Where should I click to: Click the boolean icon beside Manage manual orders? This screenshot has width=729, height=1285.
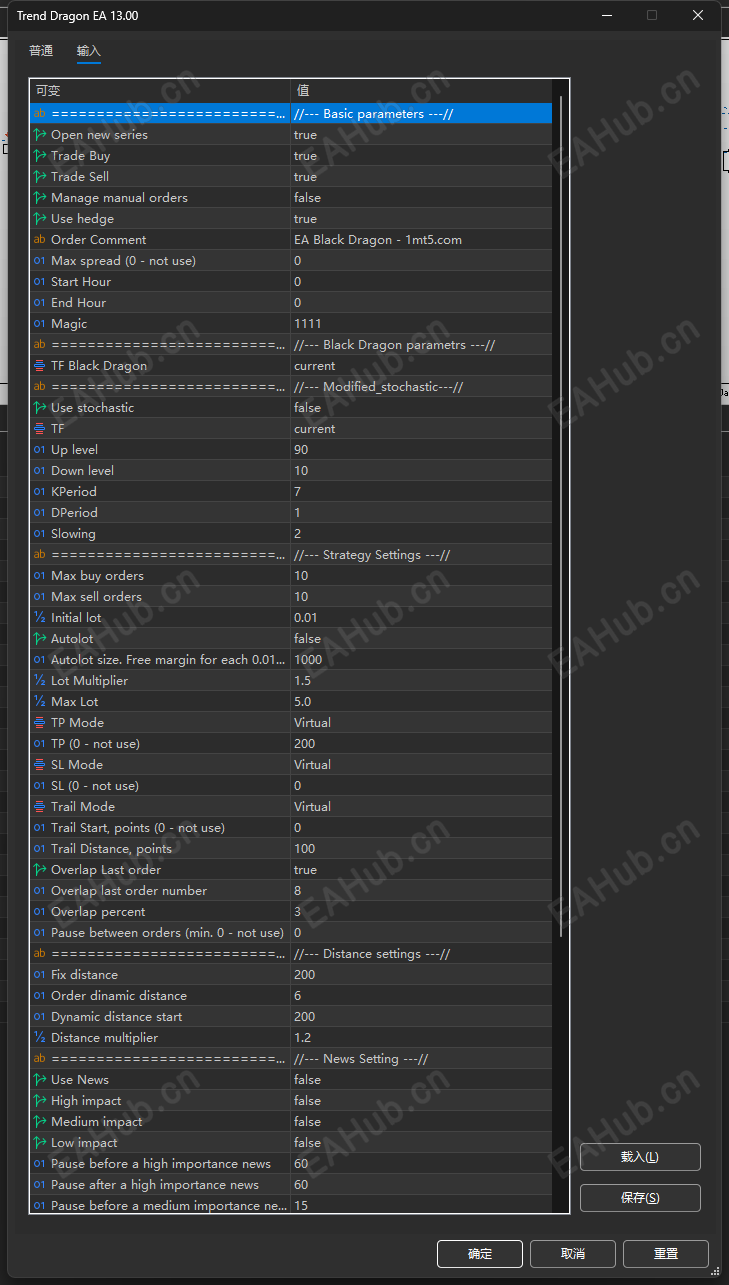point(40,198)
